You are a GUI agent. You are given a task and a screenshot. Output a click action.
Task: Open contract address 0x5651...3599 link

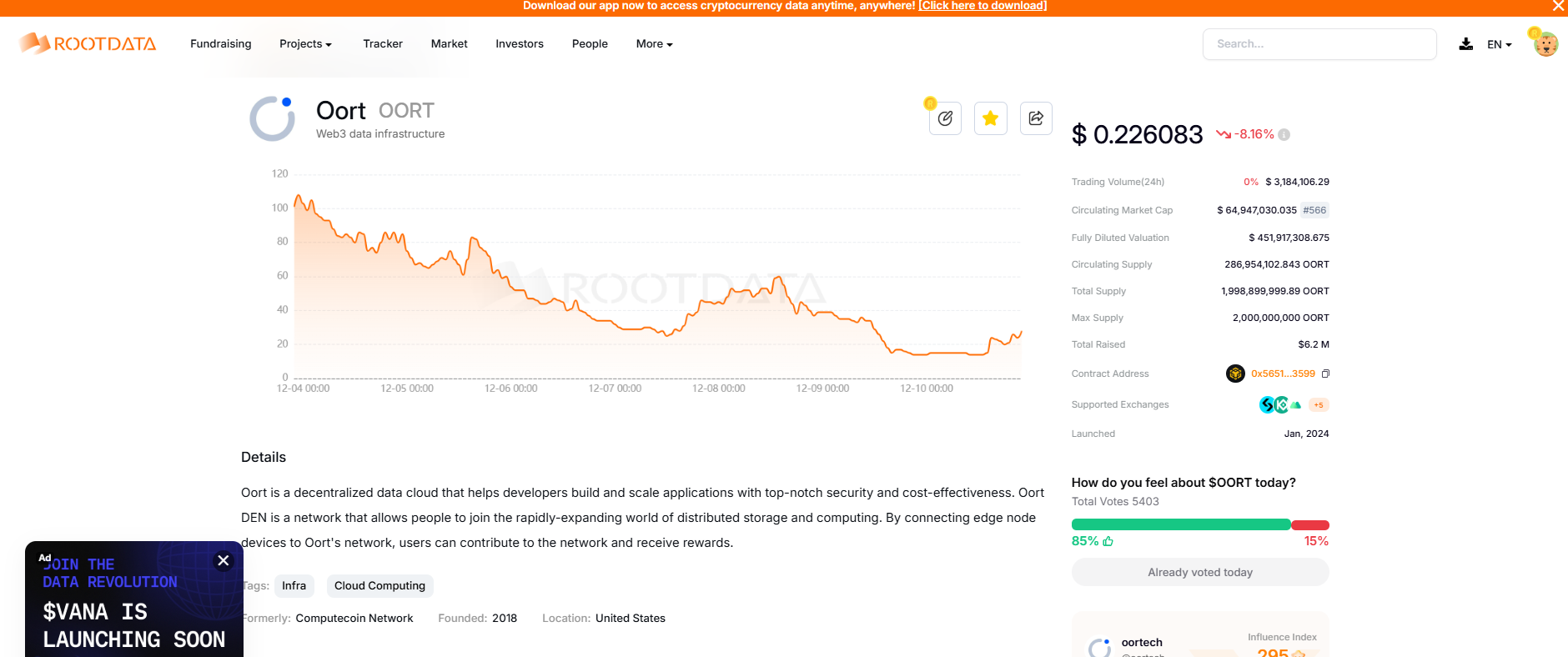click(1283, 374)
